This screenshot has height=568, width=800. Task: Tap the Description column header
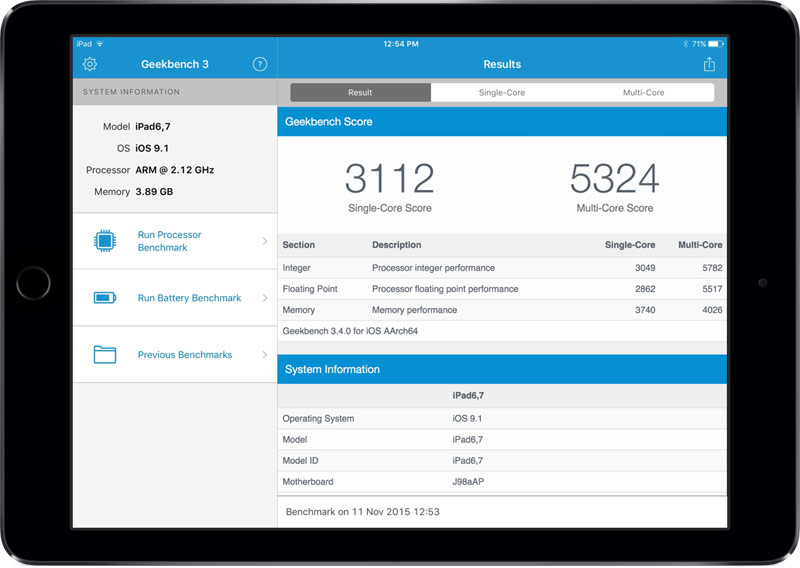pyautogui.click(x=396, y=244)
